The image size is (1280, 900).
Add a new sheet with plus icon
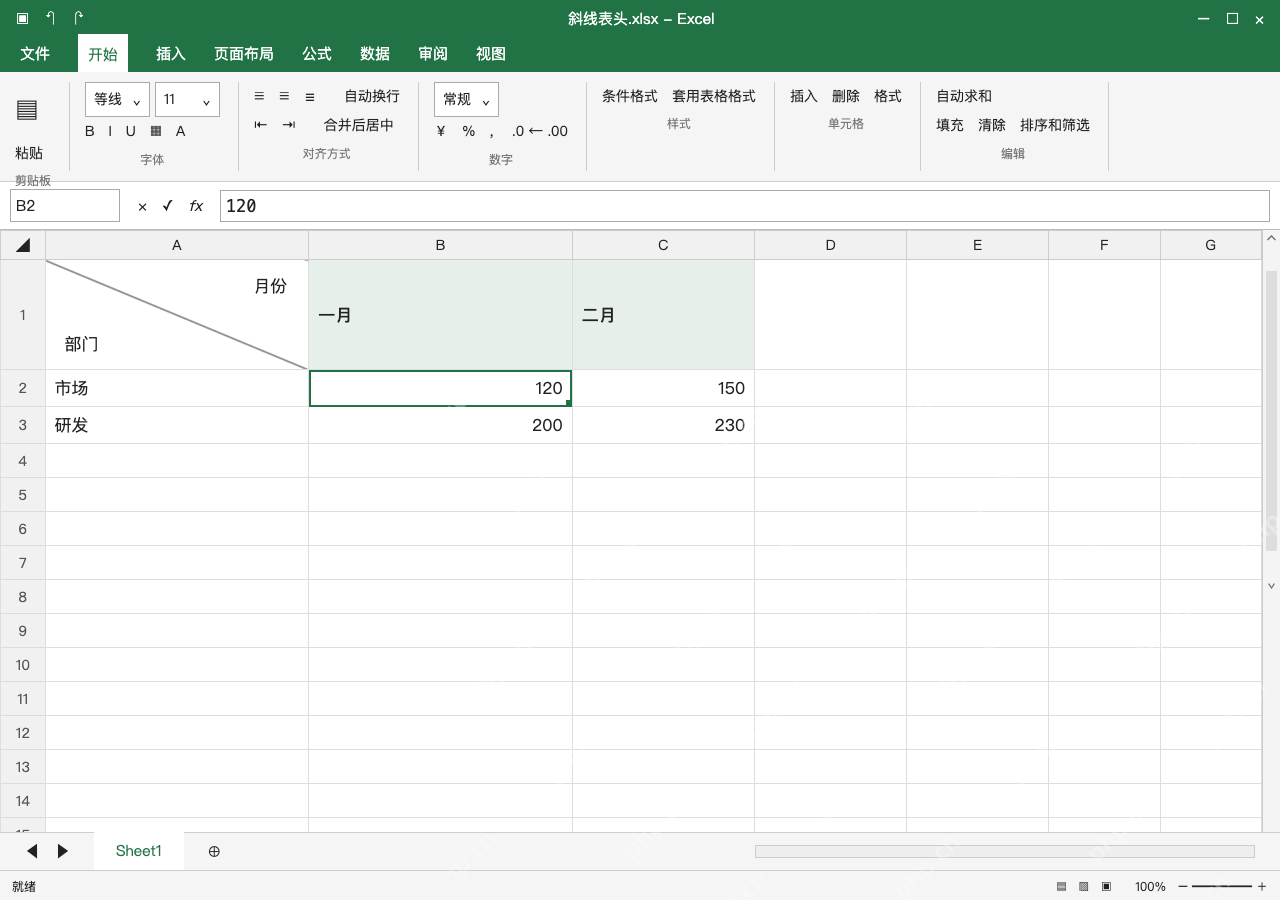click(x=214, y=851)
